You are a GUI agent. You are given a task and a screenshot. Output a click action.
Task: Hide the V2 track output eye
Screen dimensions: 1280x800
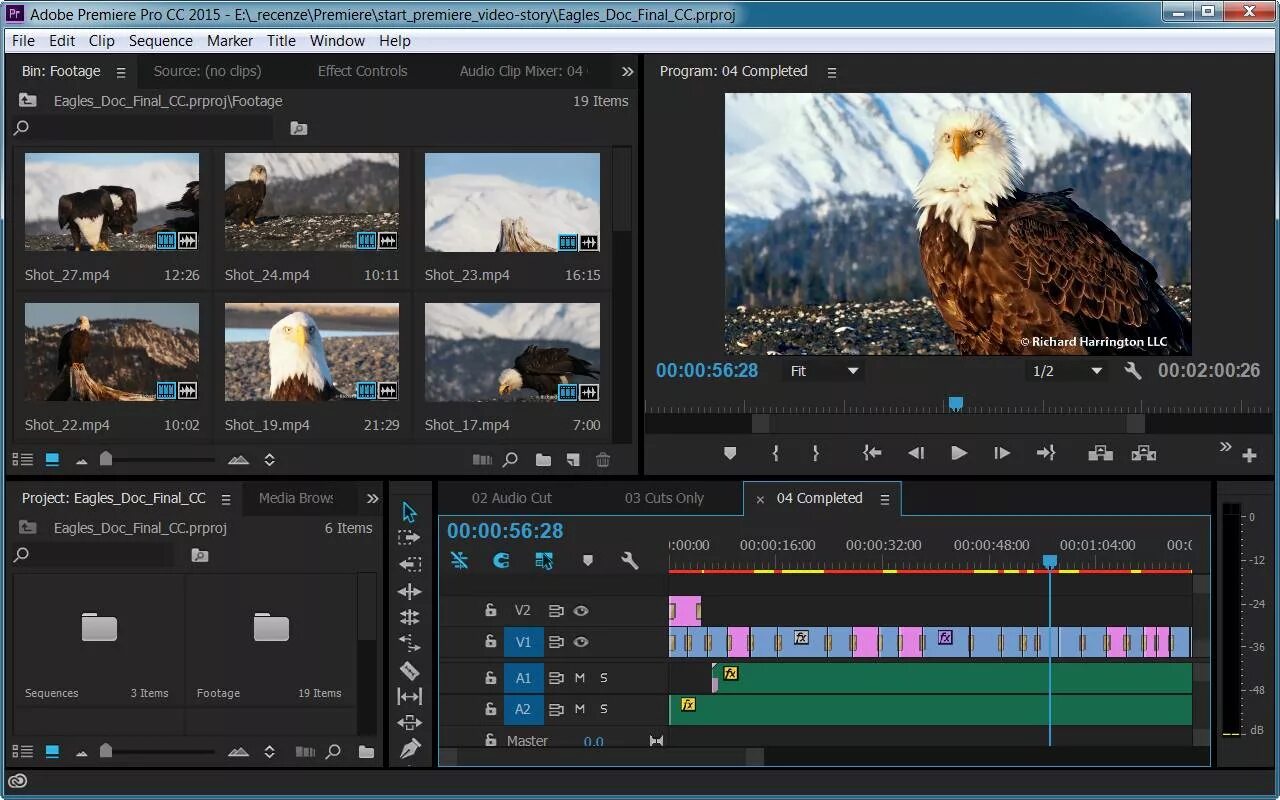pos(580,611)
